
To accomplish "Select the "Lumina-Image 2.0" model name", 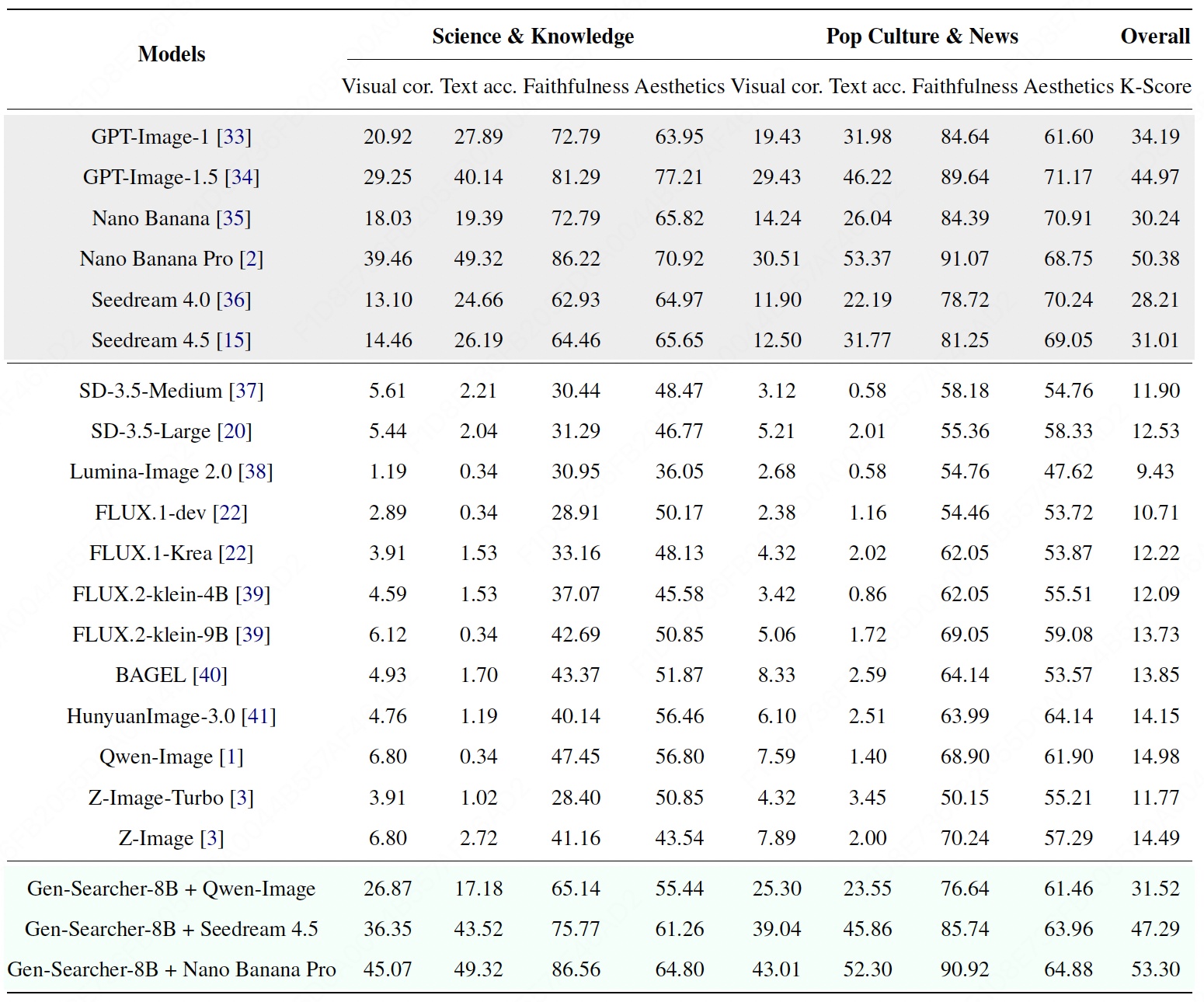I will coord(151,471).
